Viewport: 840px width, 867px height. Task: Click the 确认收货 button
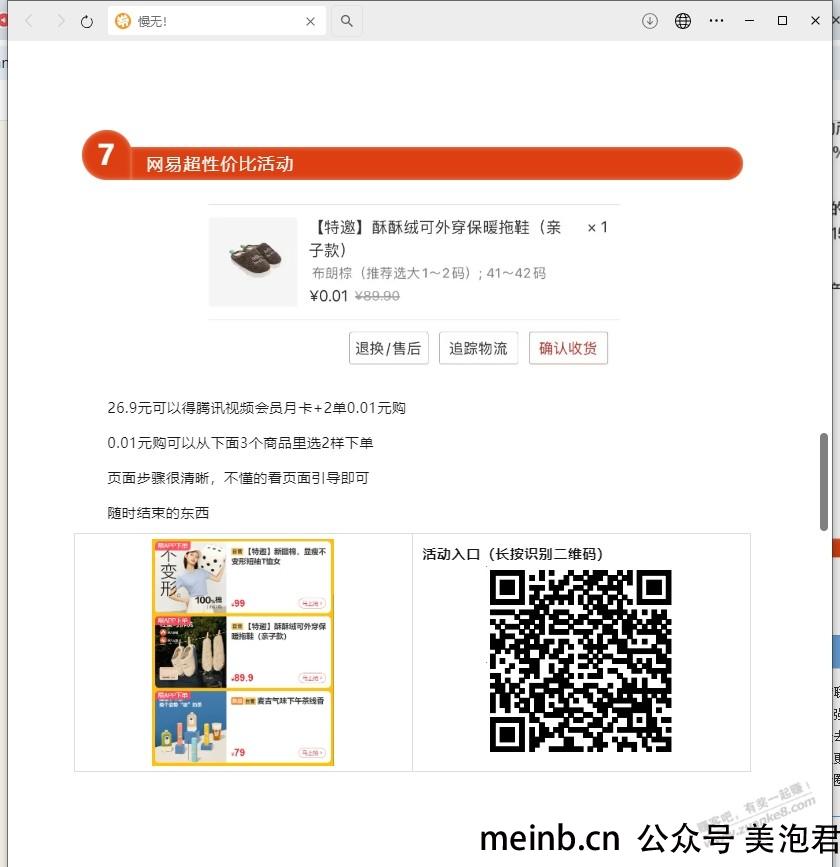click(x=568, y=348)
